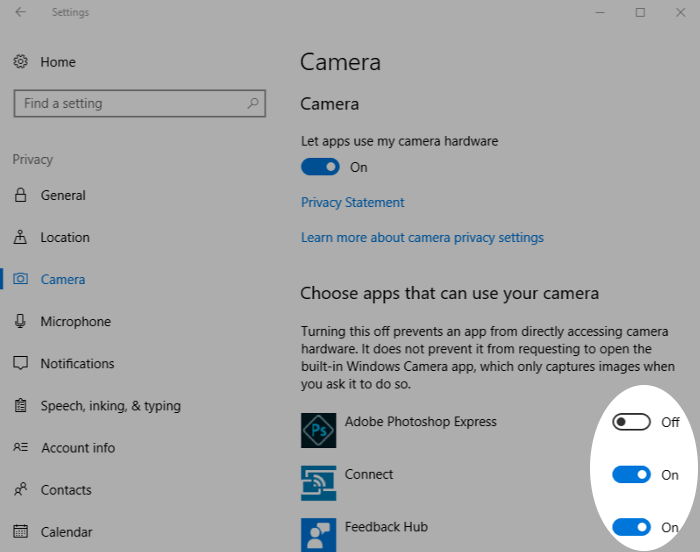Open Location privacy settings

(65, 238)
